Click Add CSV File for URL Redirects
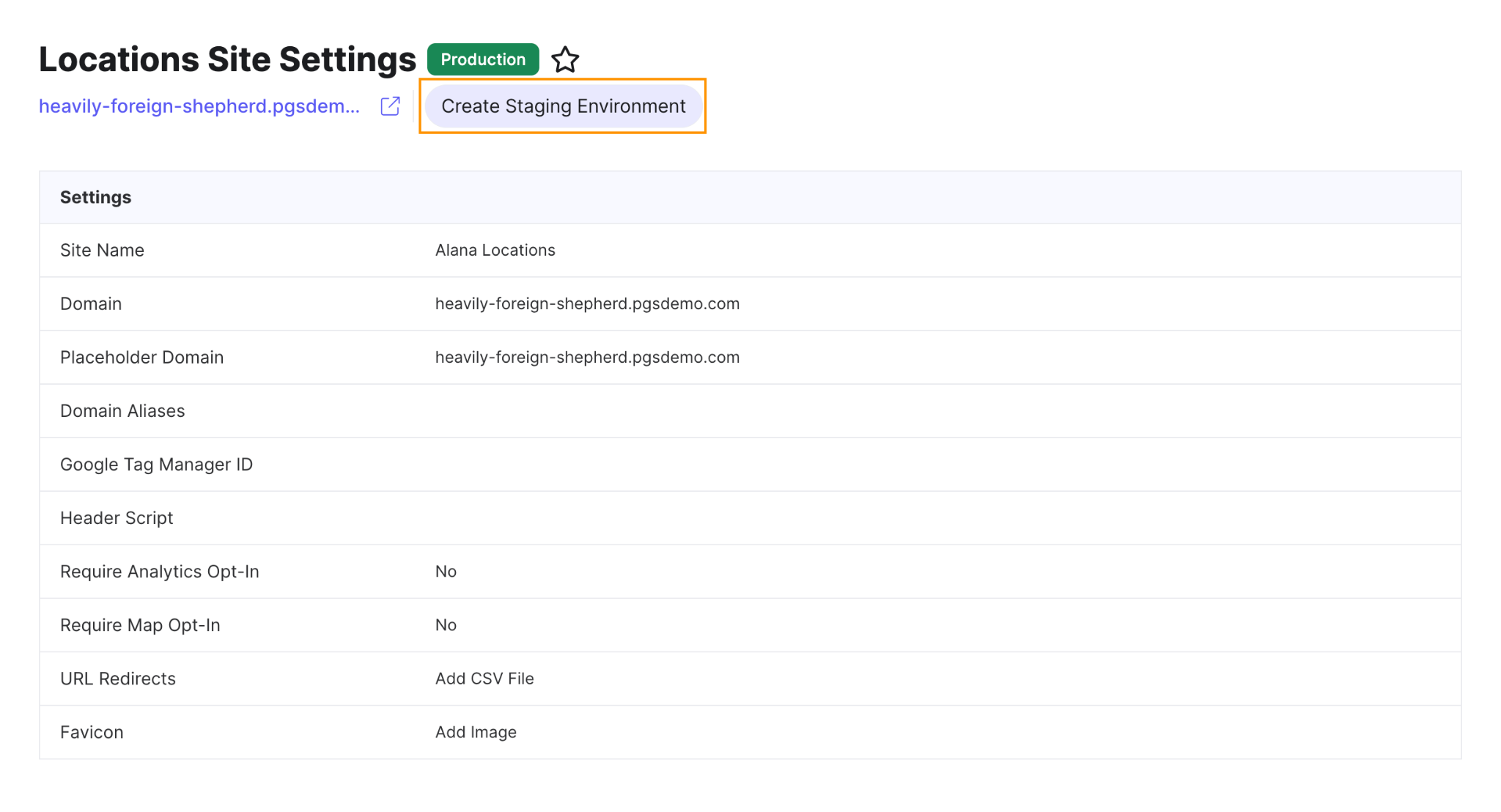Viewport: 1501px width, 812px height. pos(484,679)
